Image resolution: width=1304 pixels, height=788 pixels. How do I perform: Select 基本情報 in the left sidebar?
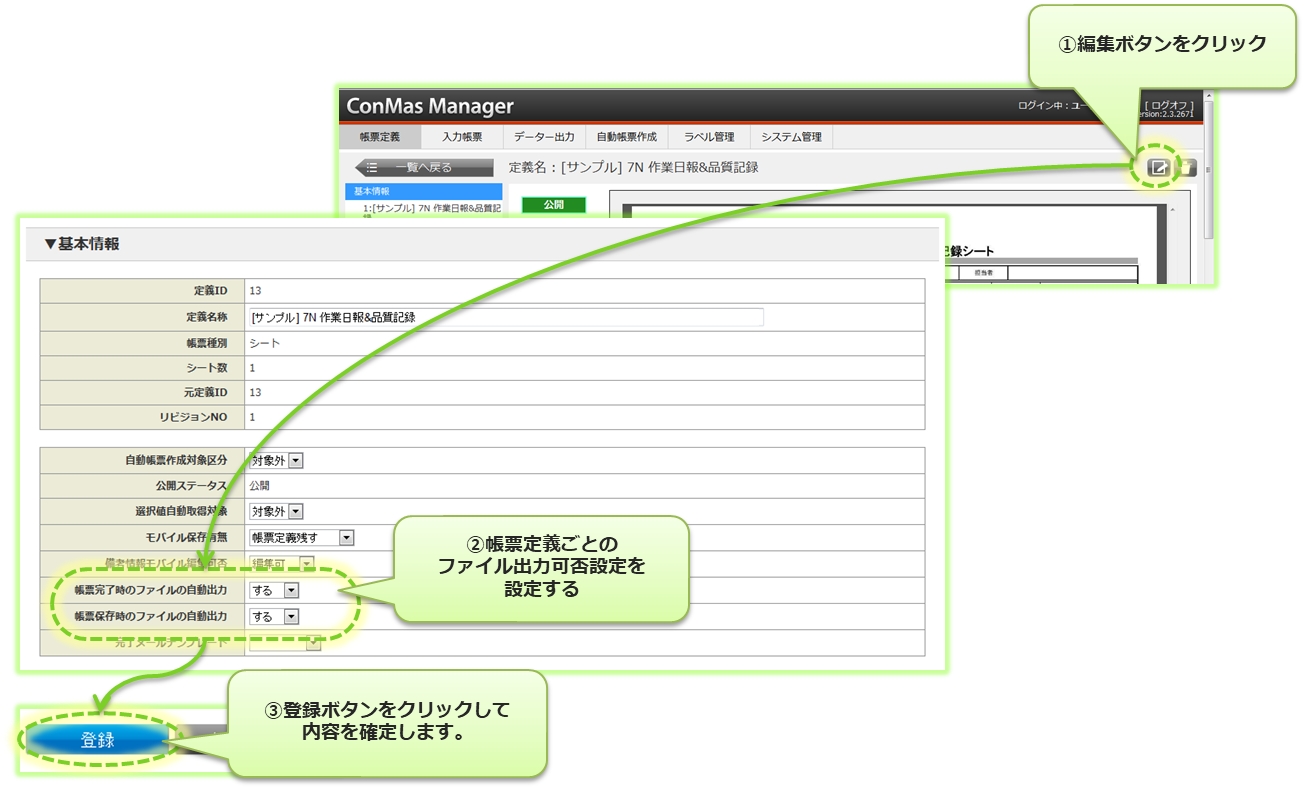(423, 191)
